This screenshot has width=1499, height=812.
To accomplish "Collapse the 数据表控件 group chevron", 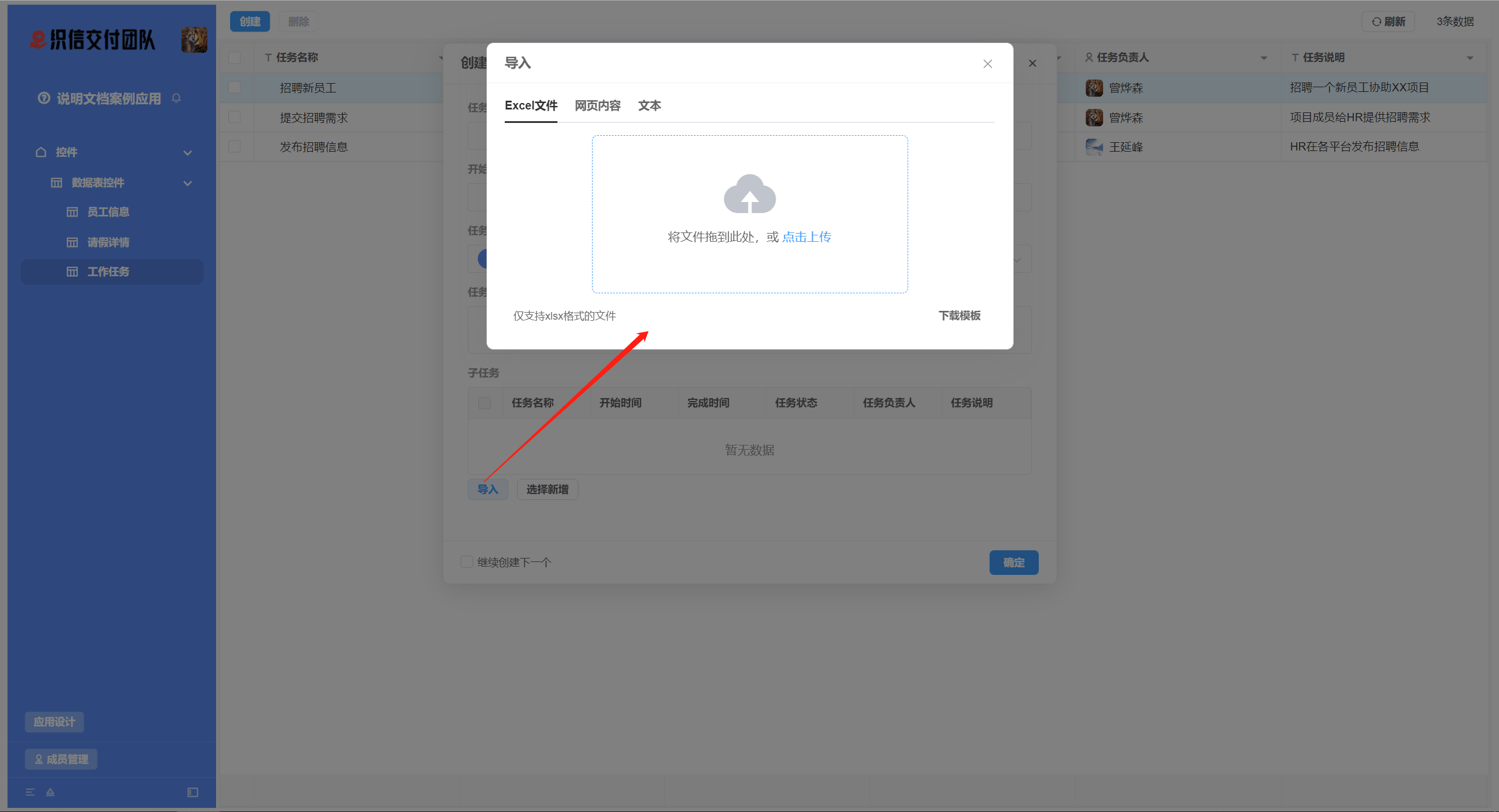I will [x=187, y=183].
